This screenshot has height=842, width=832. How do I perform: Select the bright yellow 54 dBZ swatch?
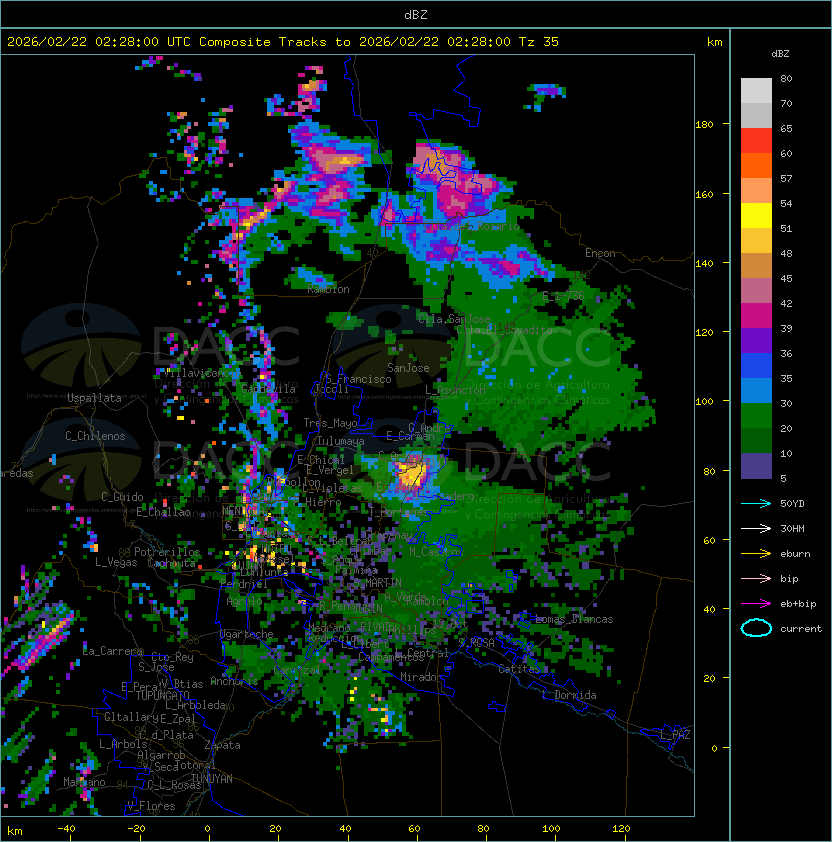(756, 215)
